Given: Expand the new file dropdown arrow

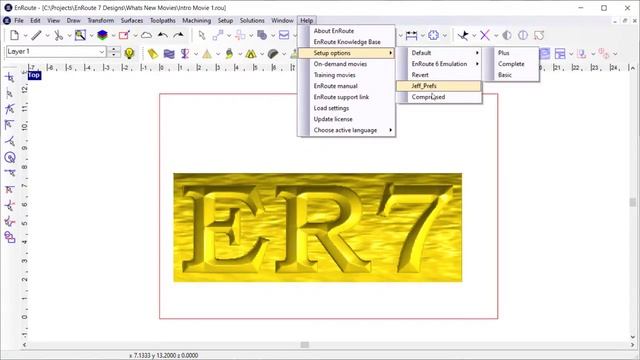Looking at the screenshot, I should (x=25, y=36).
